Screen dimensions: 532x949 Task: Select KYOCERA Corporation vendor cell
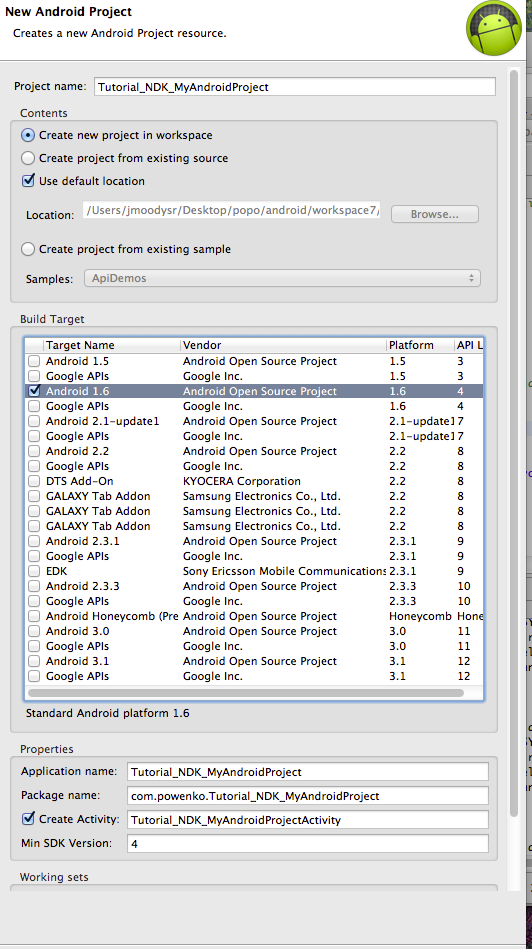241,481
